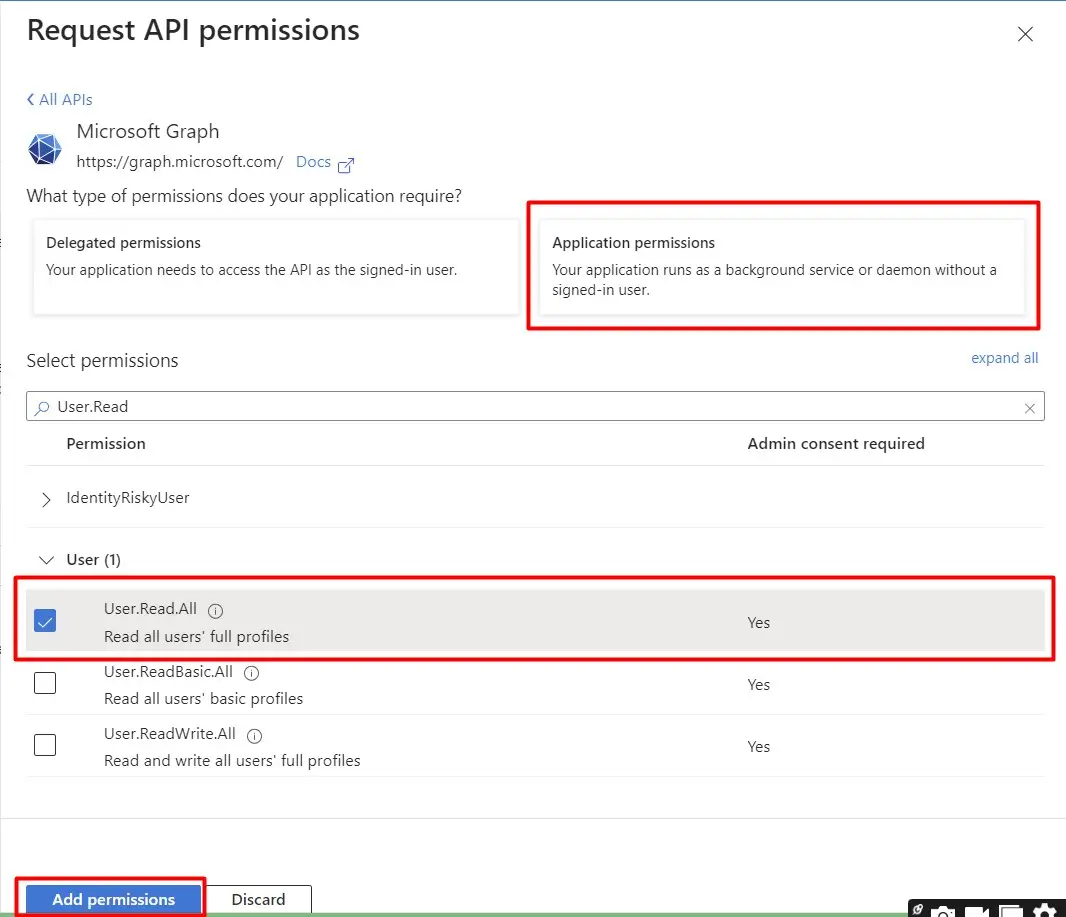
Task: Check the User.ReadBasic.All permission
Action: [x=45, y=683]
